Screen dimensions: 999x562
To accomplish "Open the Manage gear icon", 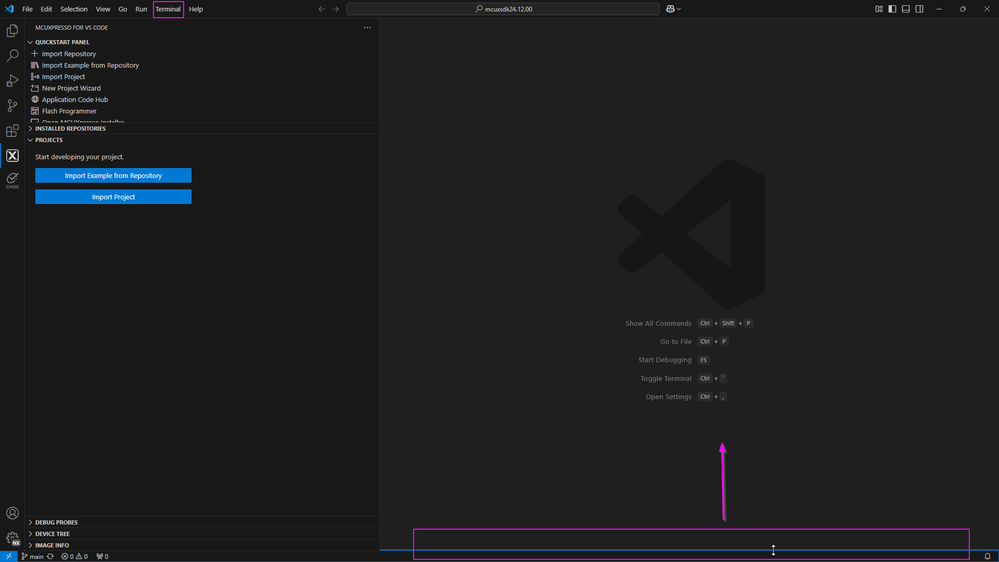I will point(12,538).
